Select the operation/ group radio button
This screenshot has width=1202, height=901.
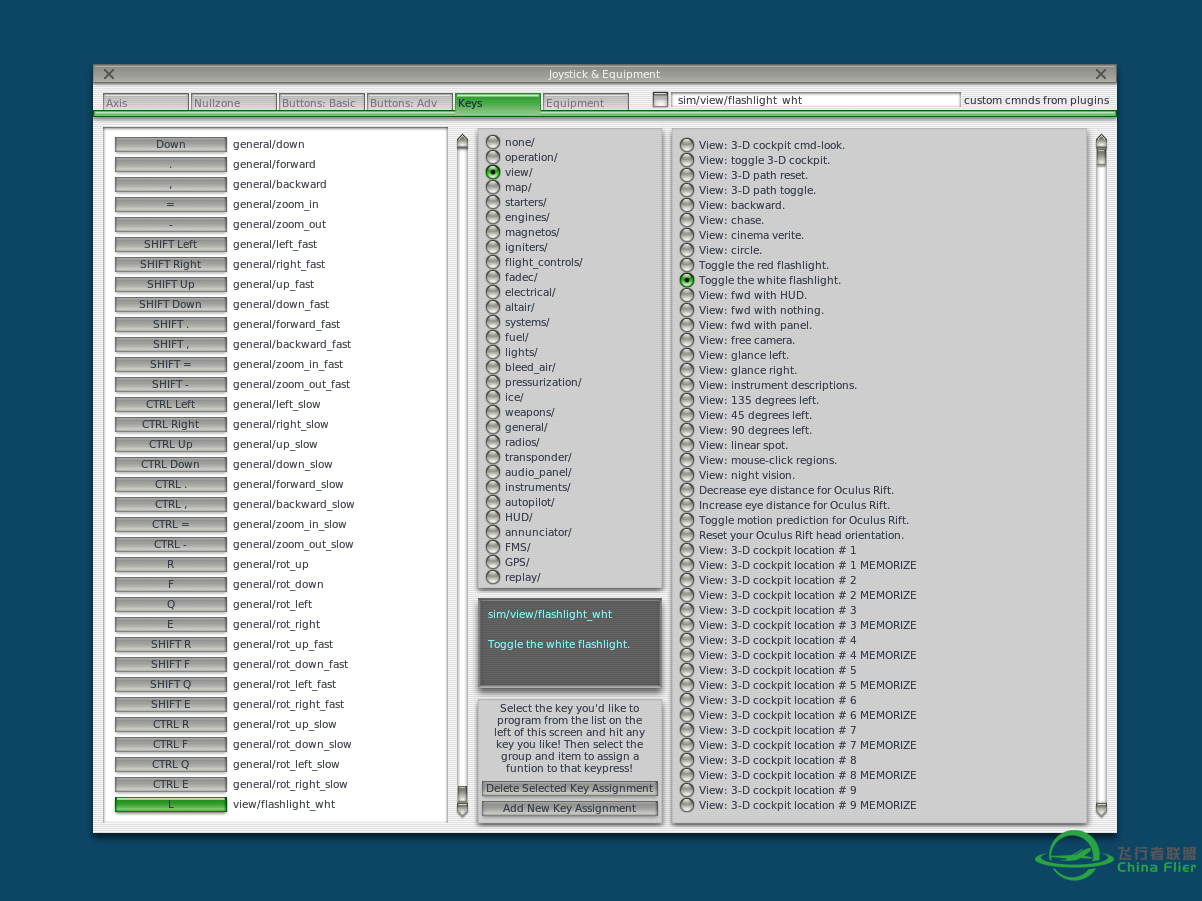tap(493, 157)
